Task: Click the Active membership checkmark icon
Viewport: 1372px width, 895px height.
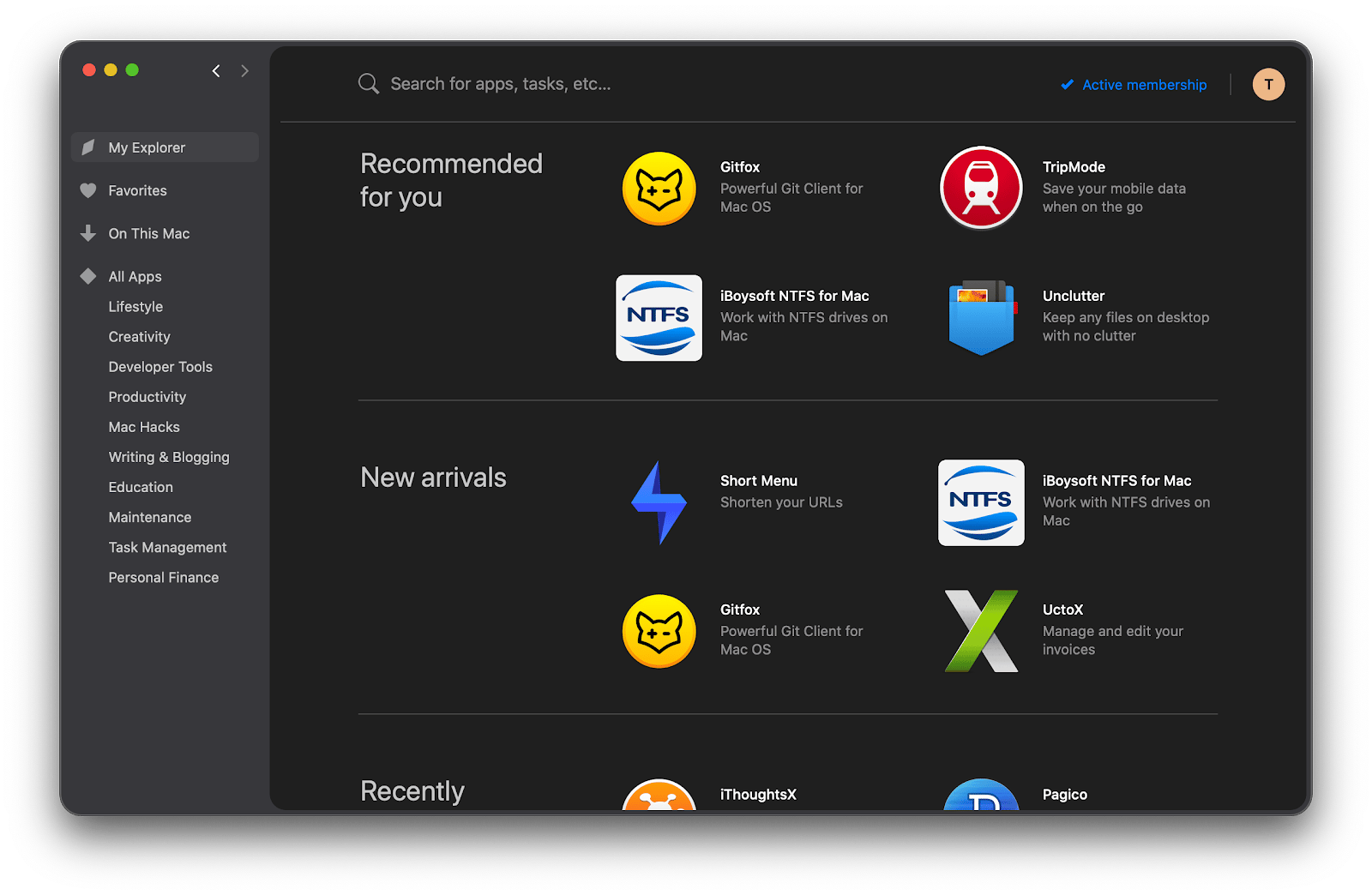Action: click(1068, 85)
